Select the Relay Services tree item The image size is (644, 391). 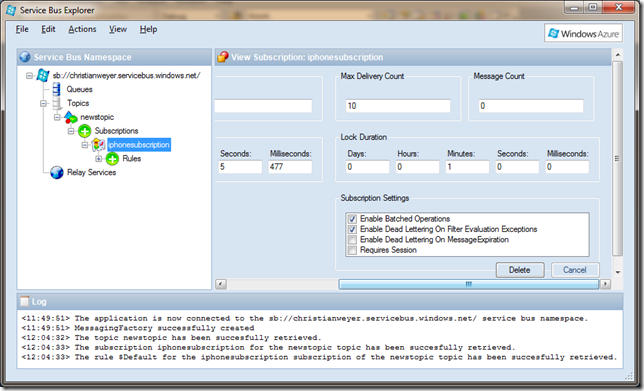pyautogui.click(x=91, y=172)
